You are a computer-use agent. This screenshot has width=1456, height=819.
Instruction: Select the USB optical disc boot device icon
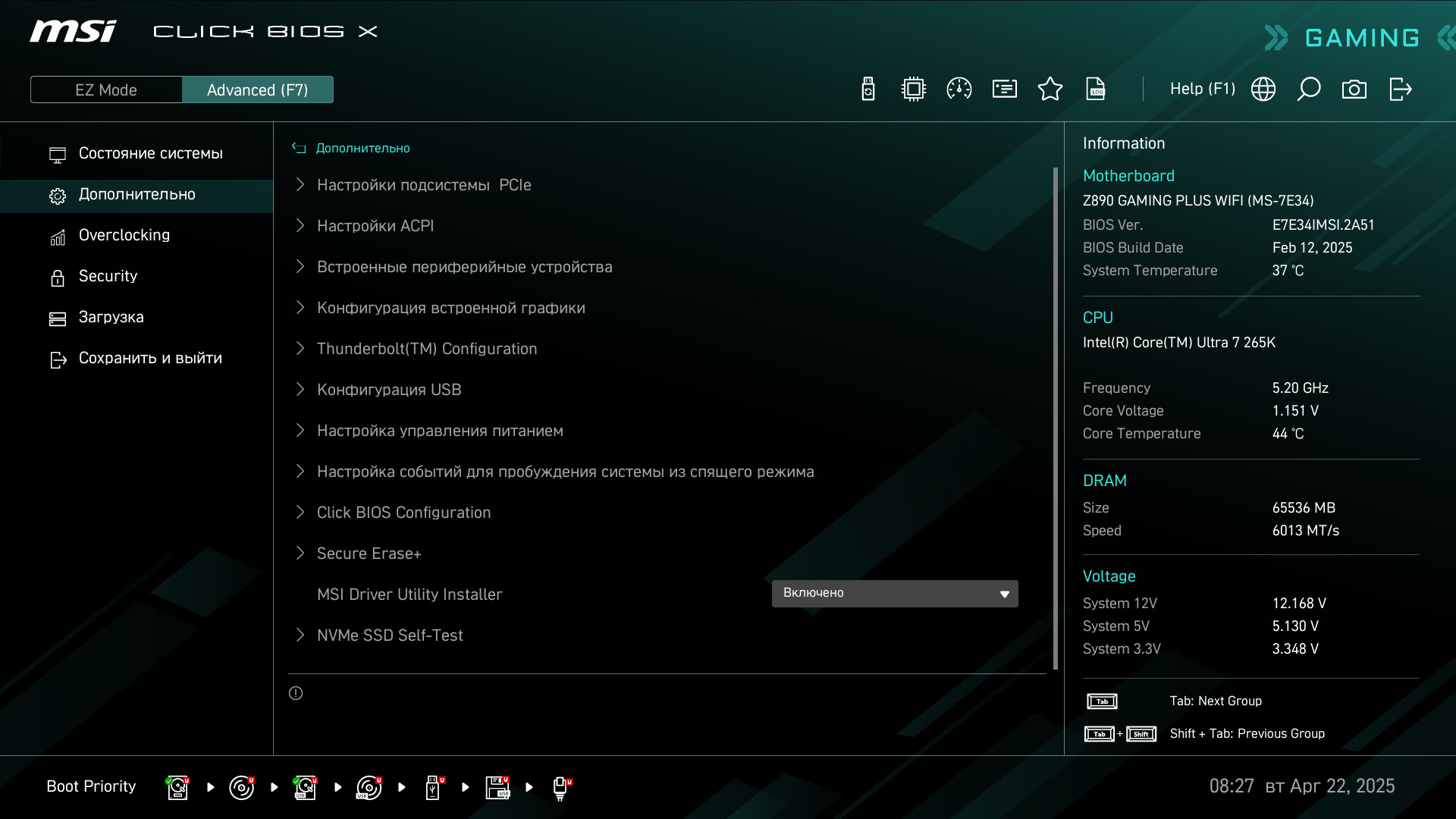point(369,787)
